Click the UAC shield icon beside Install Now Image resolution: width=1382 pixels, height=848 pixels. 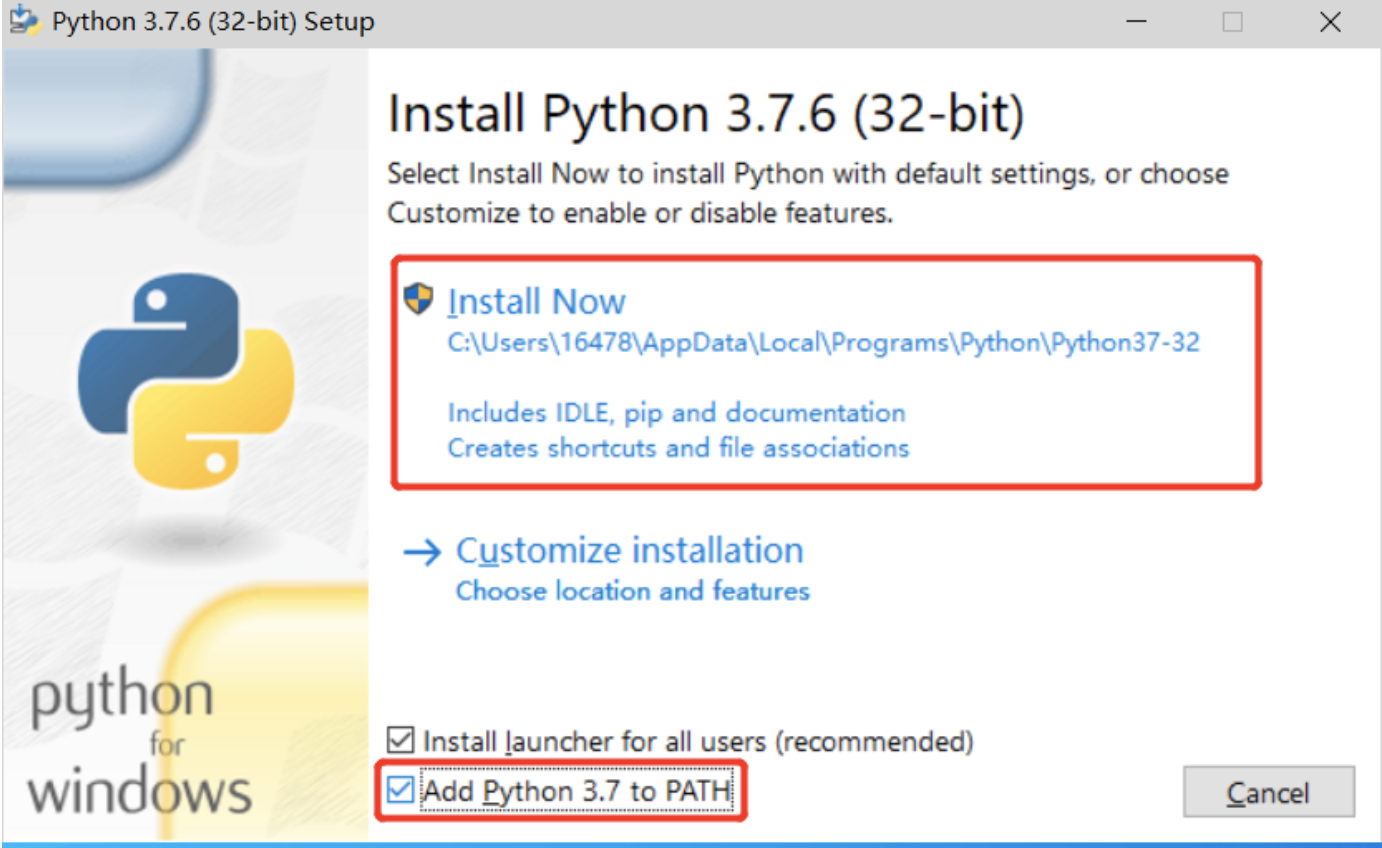pos(419,299)
